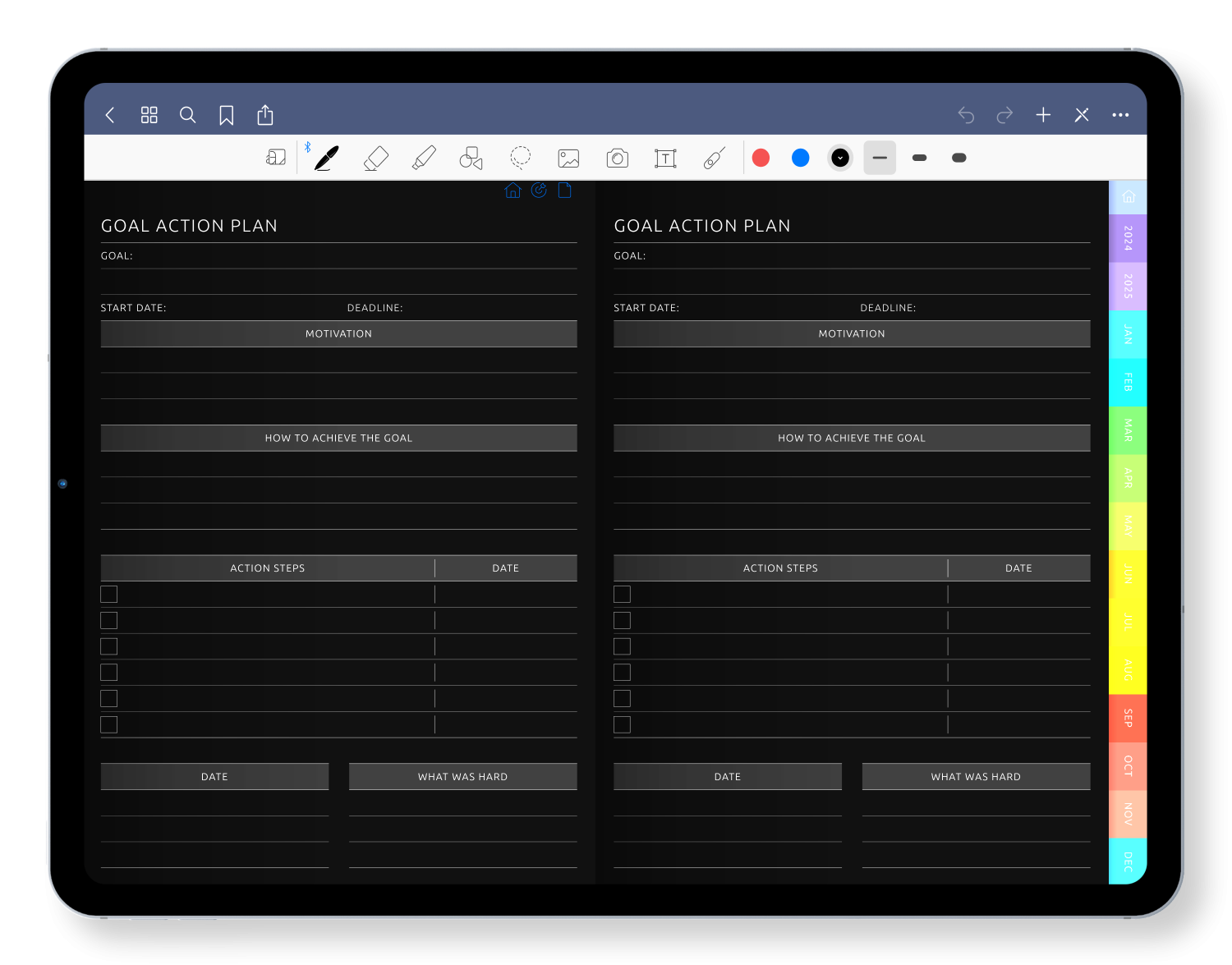Open the home tab in side index

(1129, 197)
